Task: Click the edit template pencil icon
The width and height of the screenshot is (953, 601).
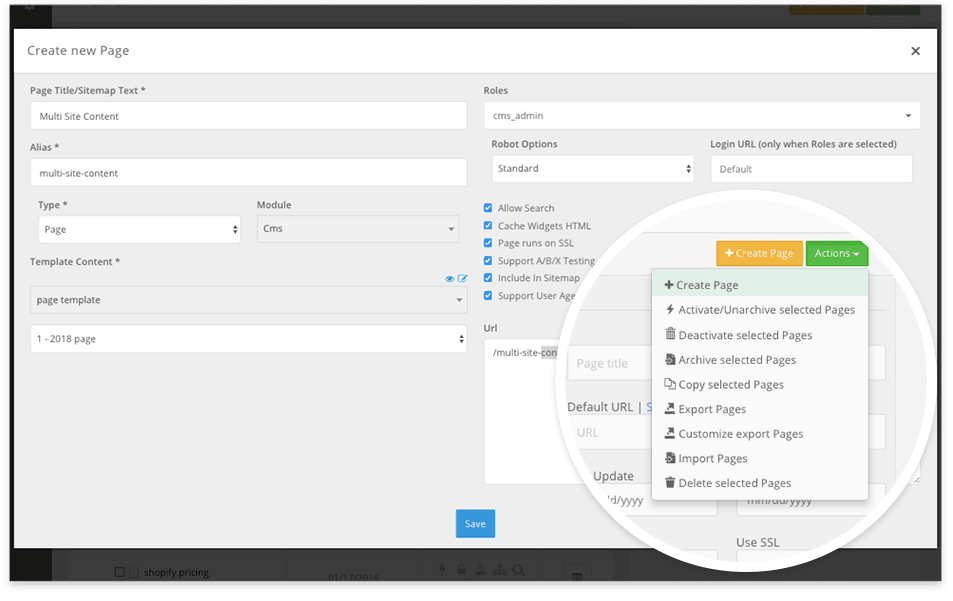Action: pyautogui.click(x=462, y=279)
